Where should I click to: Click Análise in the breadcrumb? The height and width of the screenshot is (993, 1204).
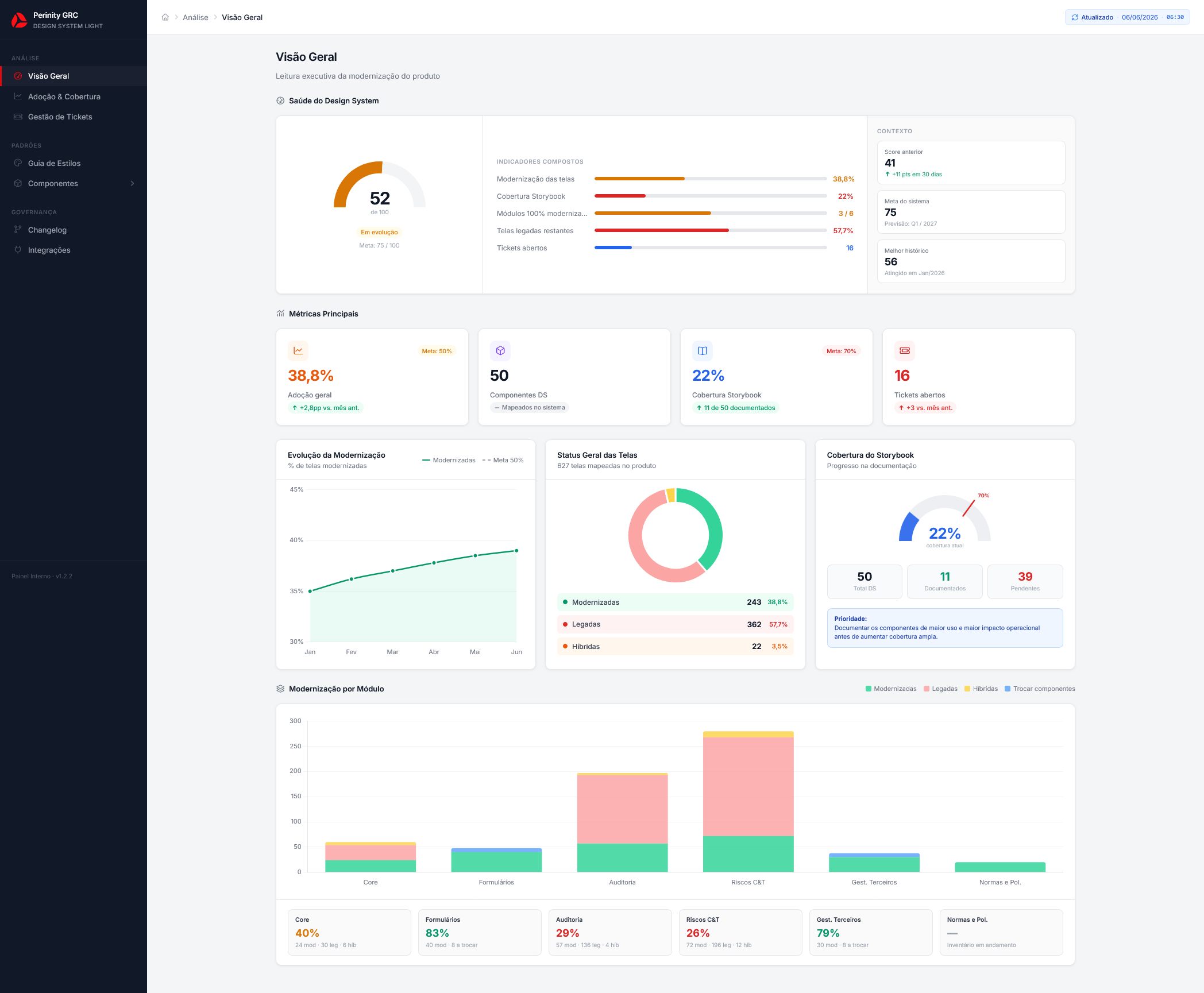pyautogui.click(x=195, y=17)
